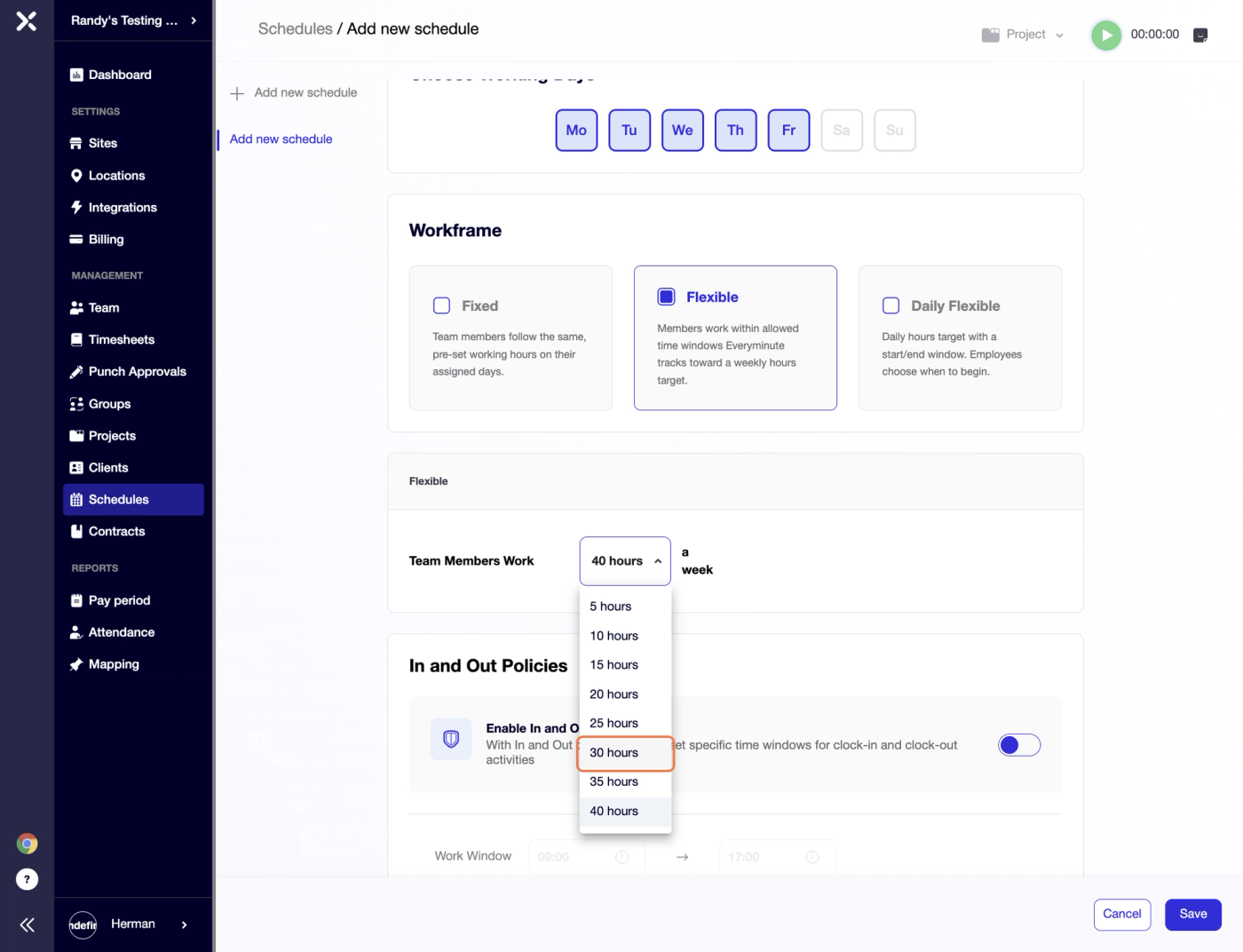Viewport: 1243px width, 952px height.
Task: Open the active Add new schedule link
Action: [x=281, y=139]
